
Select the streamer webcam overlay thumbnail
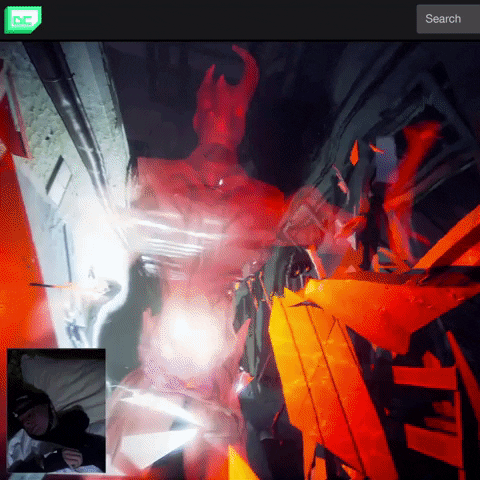coord(56,411)
